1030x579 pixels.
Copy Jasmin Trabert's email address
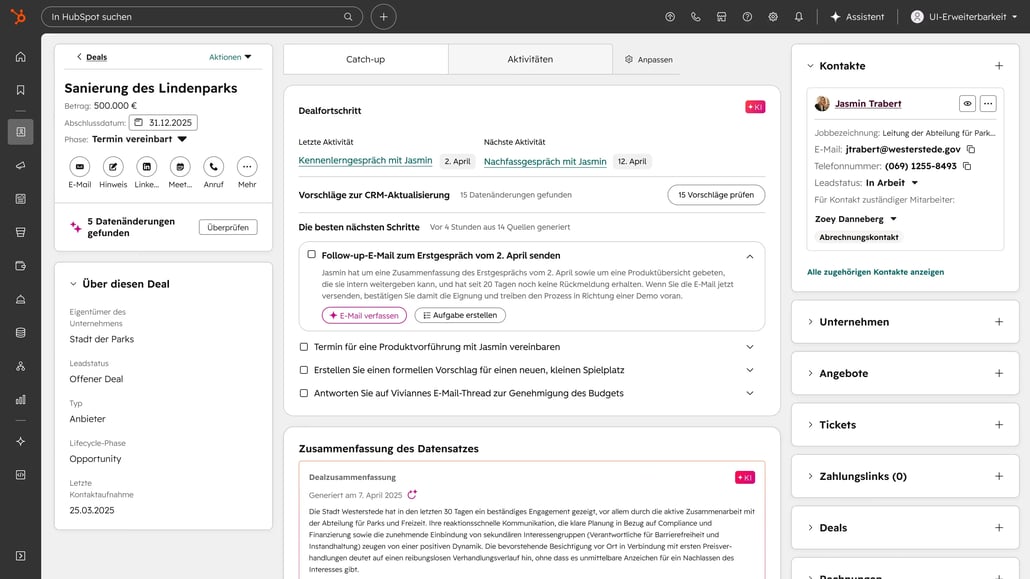[x=971, y=149]
